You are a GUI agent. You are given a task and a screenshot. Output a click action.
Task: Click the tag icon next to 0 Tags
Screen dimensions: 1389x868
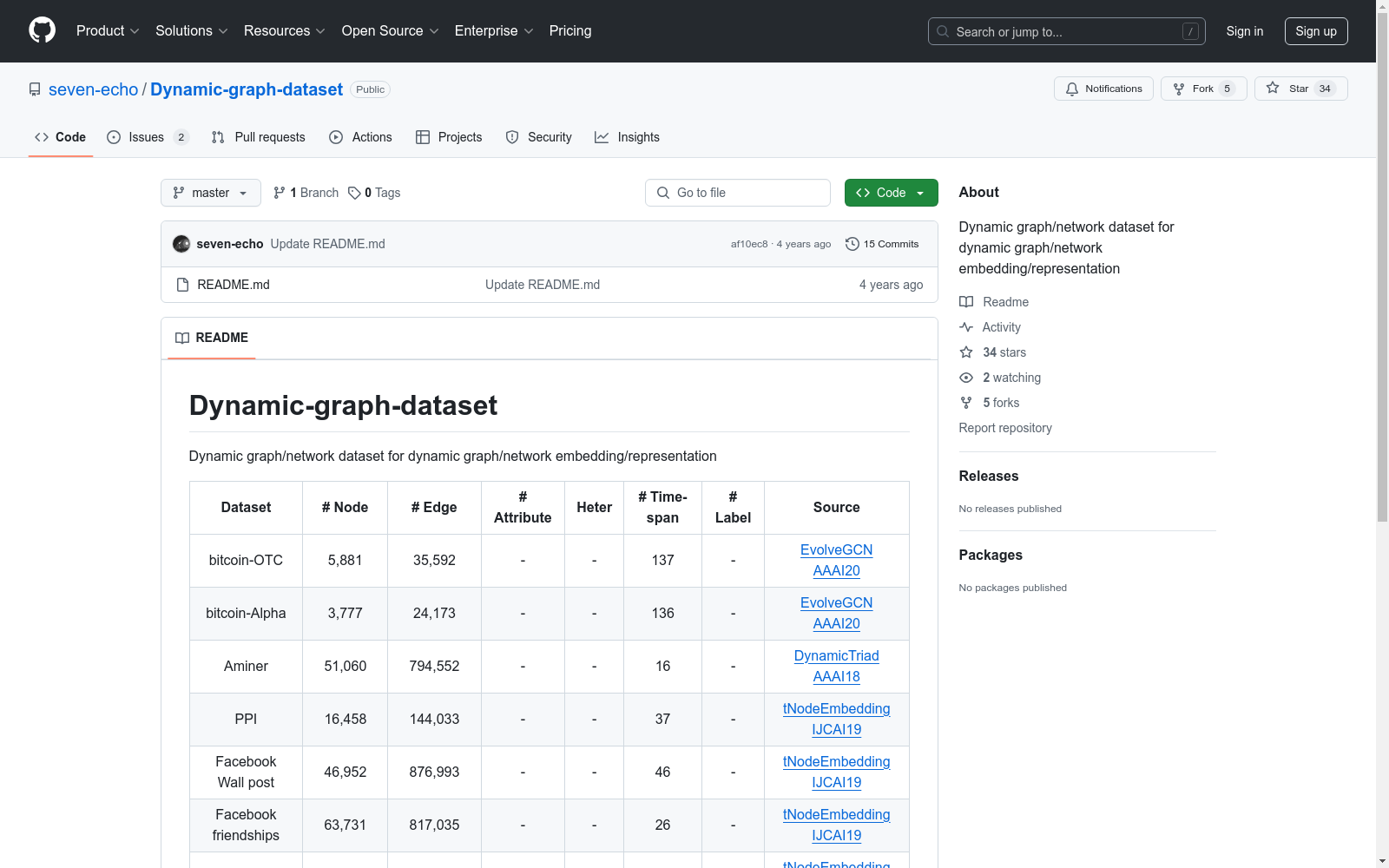coord(354,193)
